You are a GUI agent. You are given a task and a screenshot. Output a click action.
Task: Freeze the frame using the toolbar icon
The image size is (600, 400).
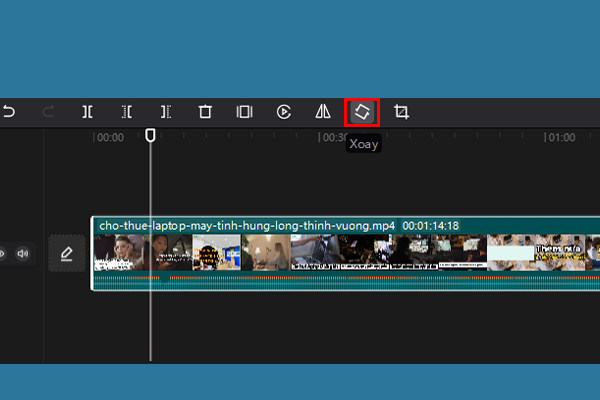pyautogui.click(x=245, y=112)
